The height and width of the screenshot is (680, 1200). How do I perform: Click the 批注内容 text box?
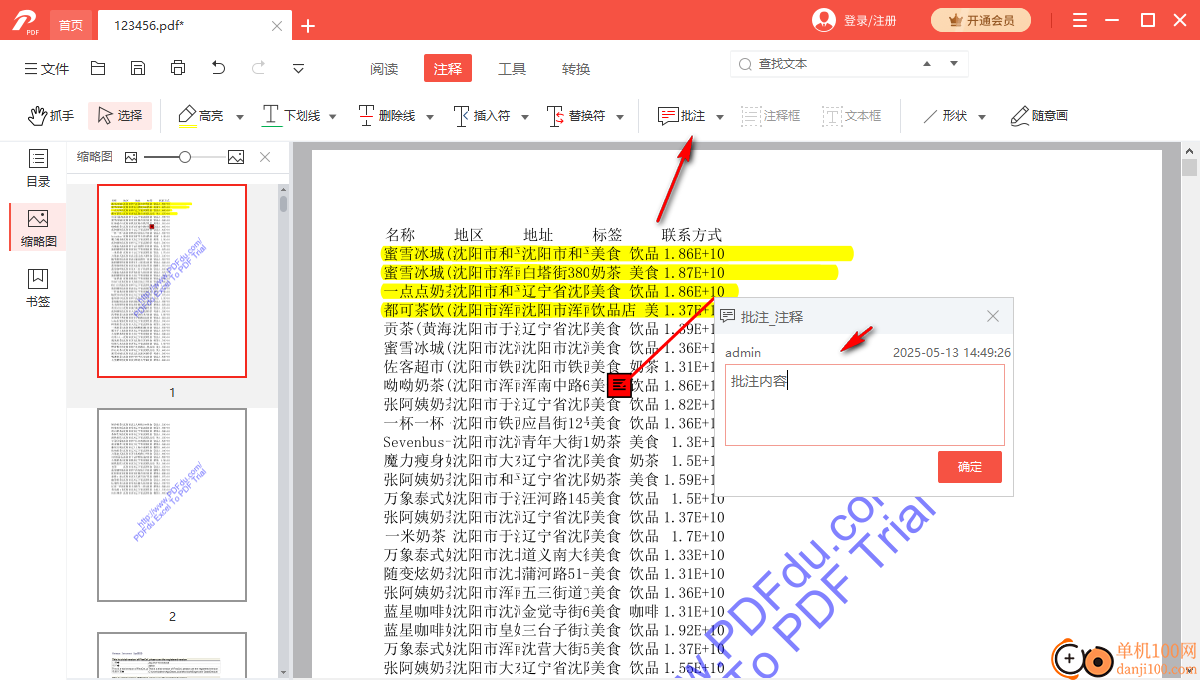(865, 405)
